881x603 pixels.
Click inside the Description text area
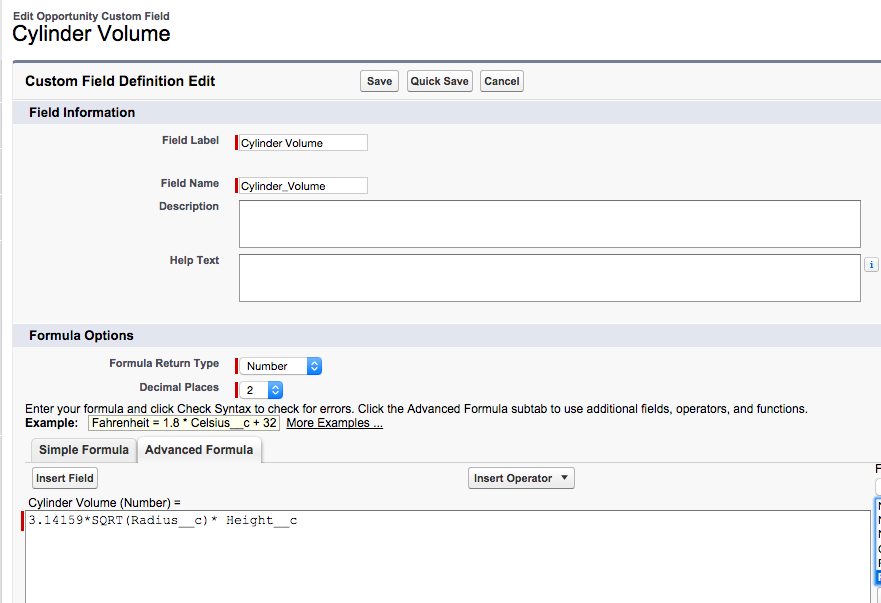click(549, 223)
